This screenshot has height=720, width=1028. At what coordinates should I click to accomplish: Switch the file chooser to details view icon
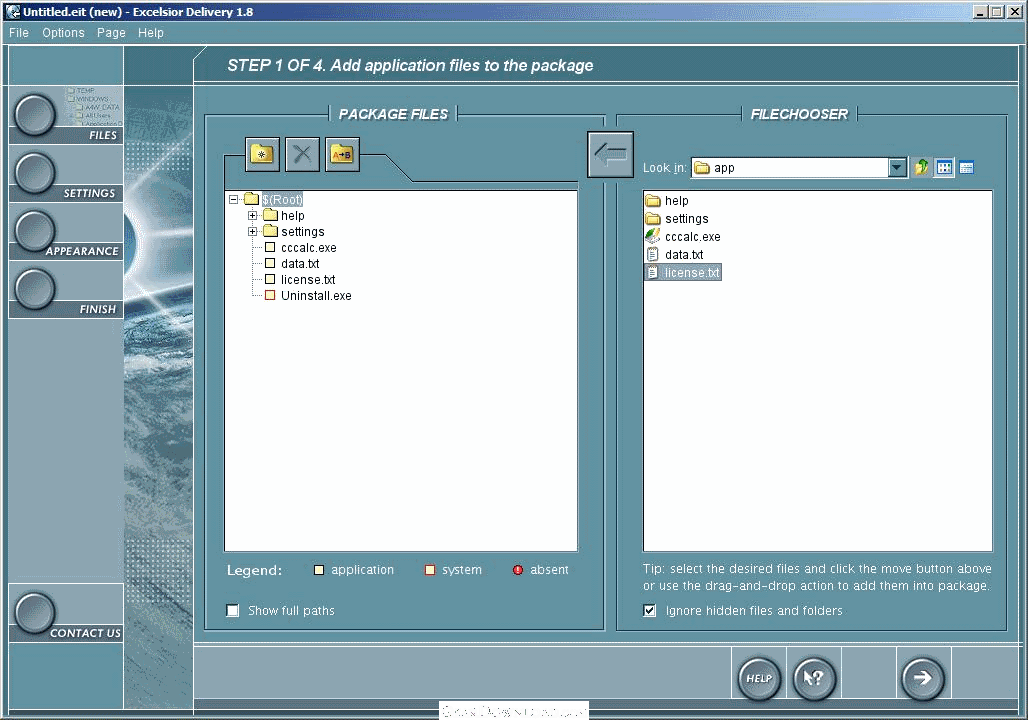point(966,167)
